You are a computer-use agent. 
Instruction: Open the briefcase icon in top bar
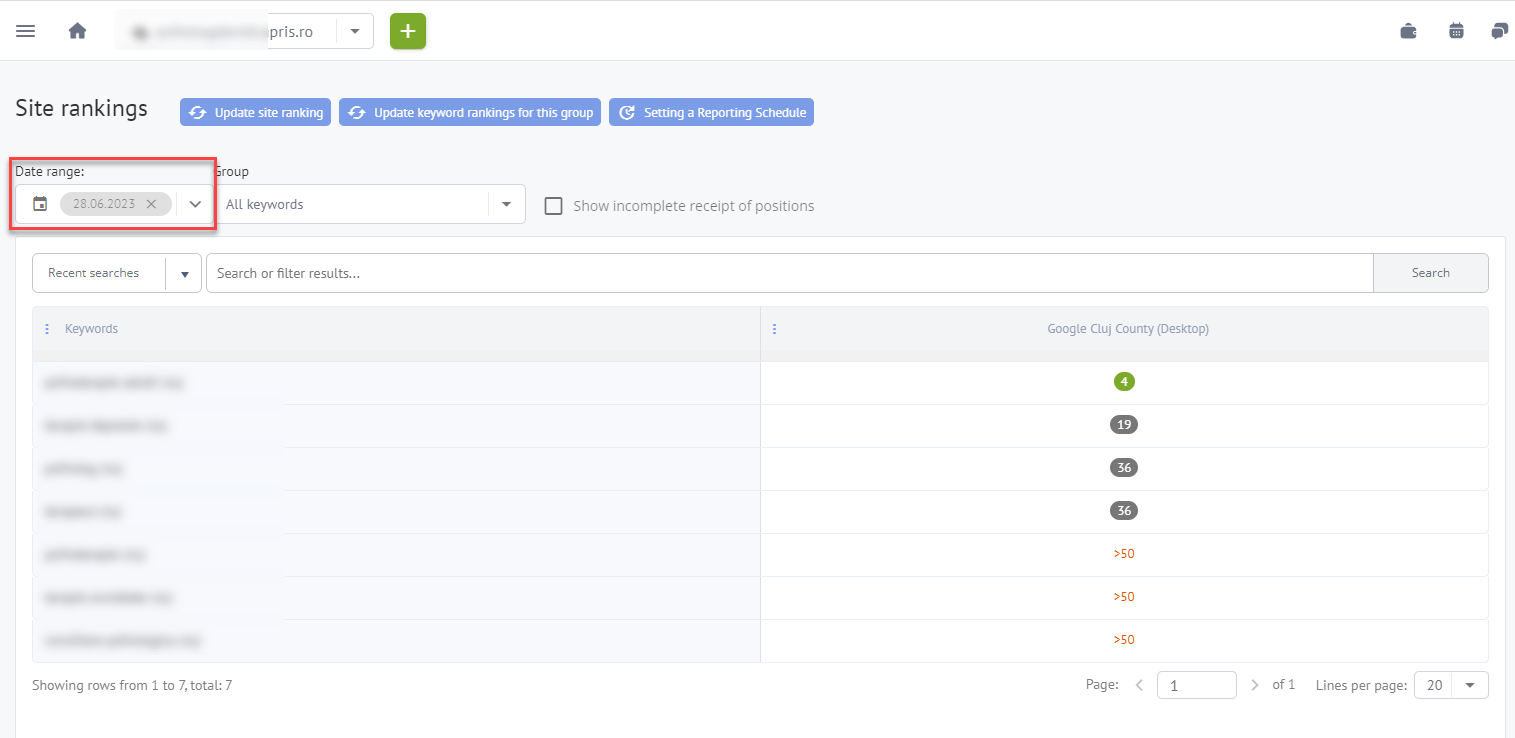click(x=1408, y=31)
